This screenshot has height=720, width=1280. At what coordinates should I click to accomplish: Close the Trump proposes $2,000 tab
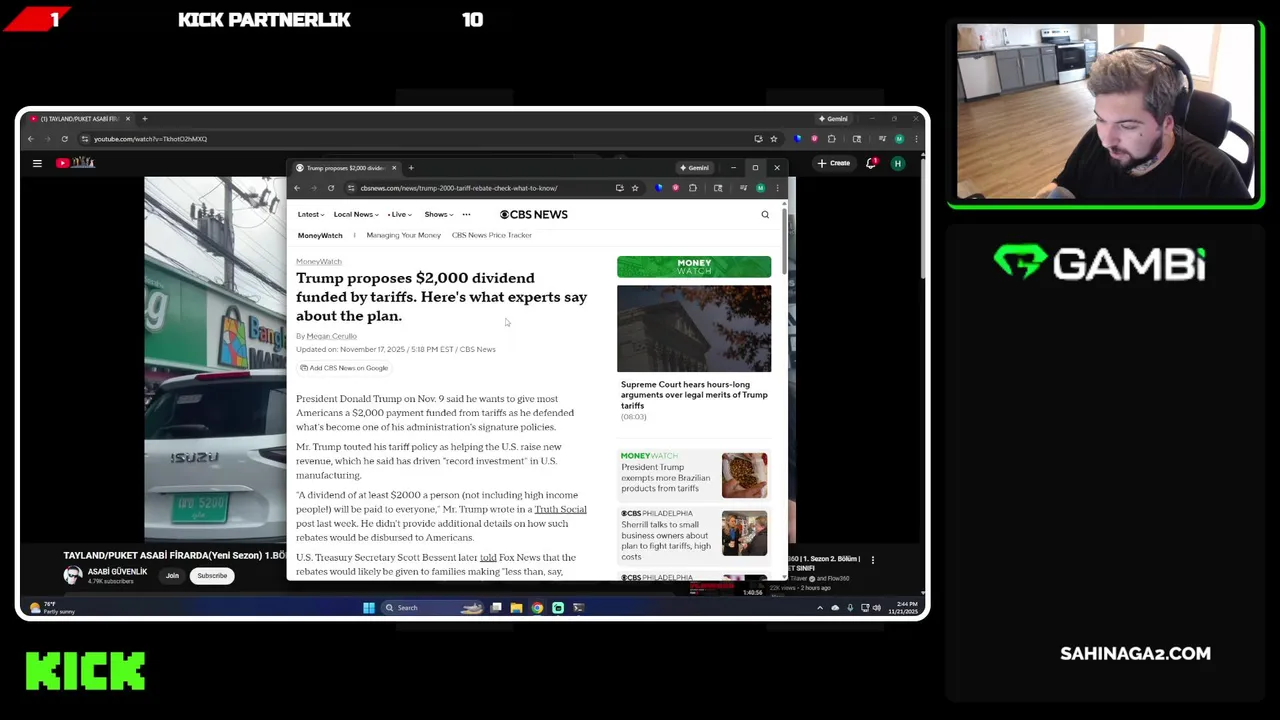(x=394, y=168)
